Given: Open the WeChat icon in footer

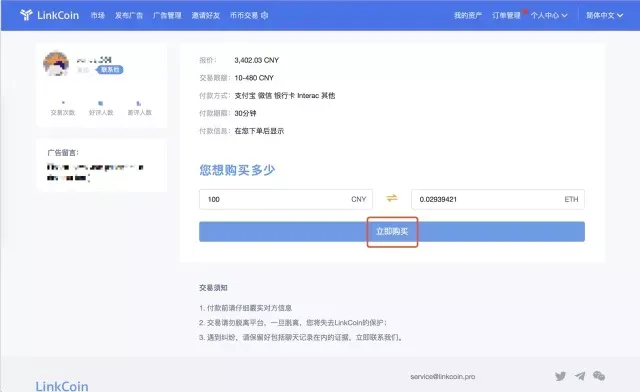Looking at the screenshot, I should coord(599,376).
